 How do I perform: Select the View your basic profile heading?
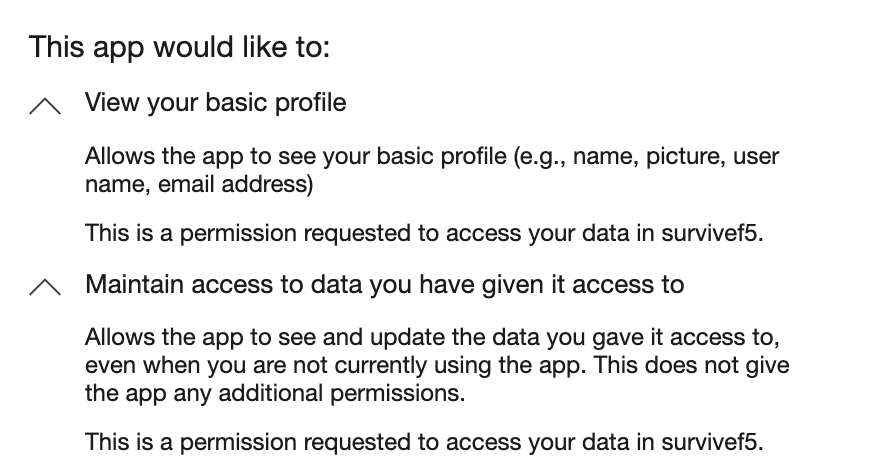[216, 103]
